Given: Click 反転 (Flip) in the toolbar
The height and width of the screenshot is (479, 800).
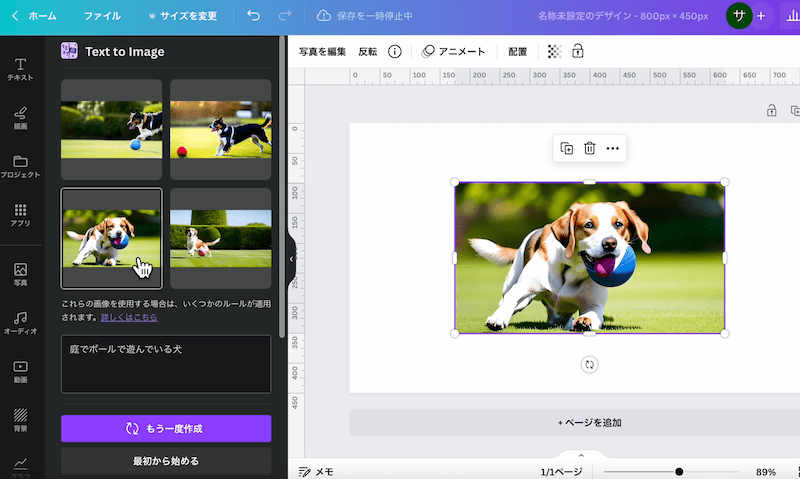Looking at the screenshot, I should (x=367, y=52).
